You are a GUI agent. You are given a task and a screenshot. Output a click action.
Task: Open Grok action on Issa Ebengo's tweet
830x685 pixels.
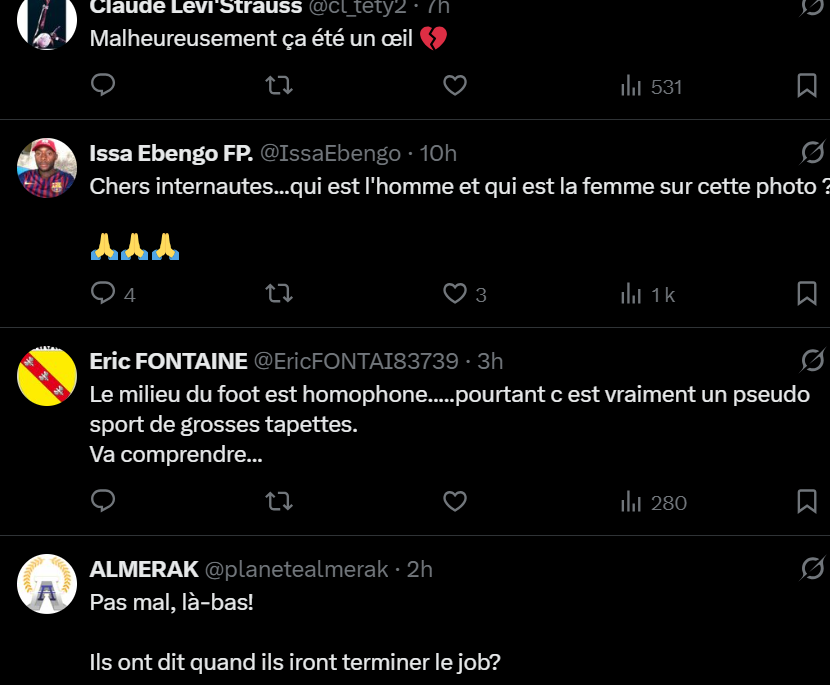click(x=812, y=153)
